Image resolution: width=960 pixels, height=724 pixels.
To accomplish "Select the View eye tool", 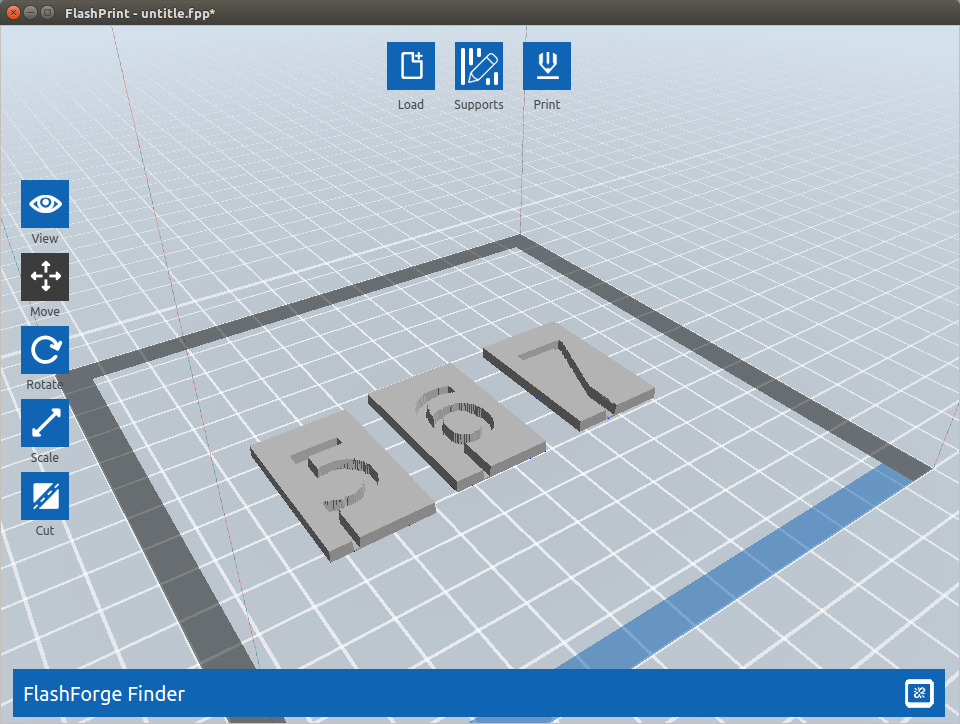I will click(x=45, y=204).
